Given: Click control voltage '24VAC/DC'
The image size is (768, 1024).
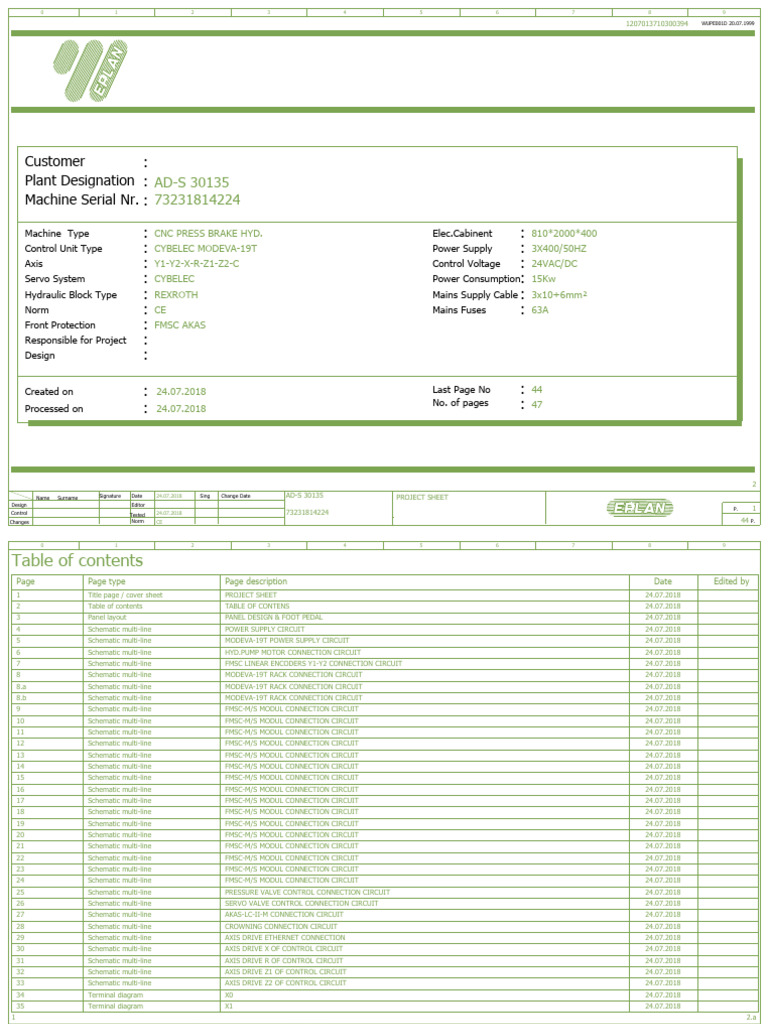Looking at the screenshot, I should pyautogui.click(x=554, y=264).
